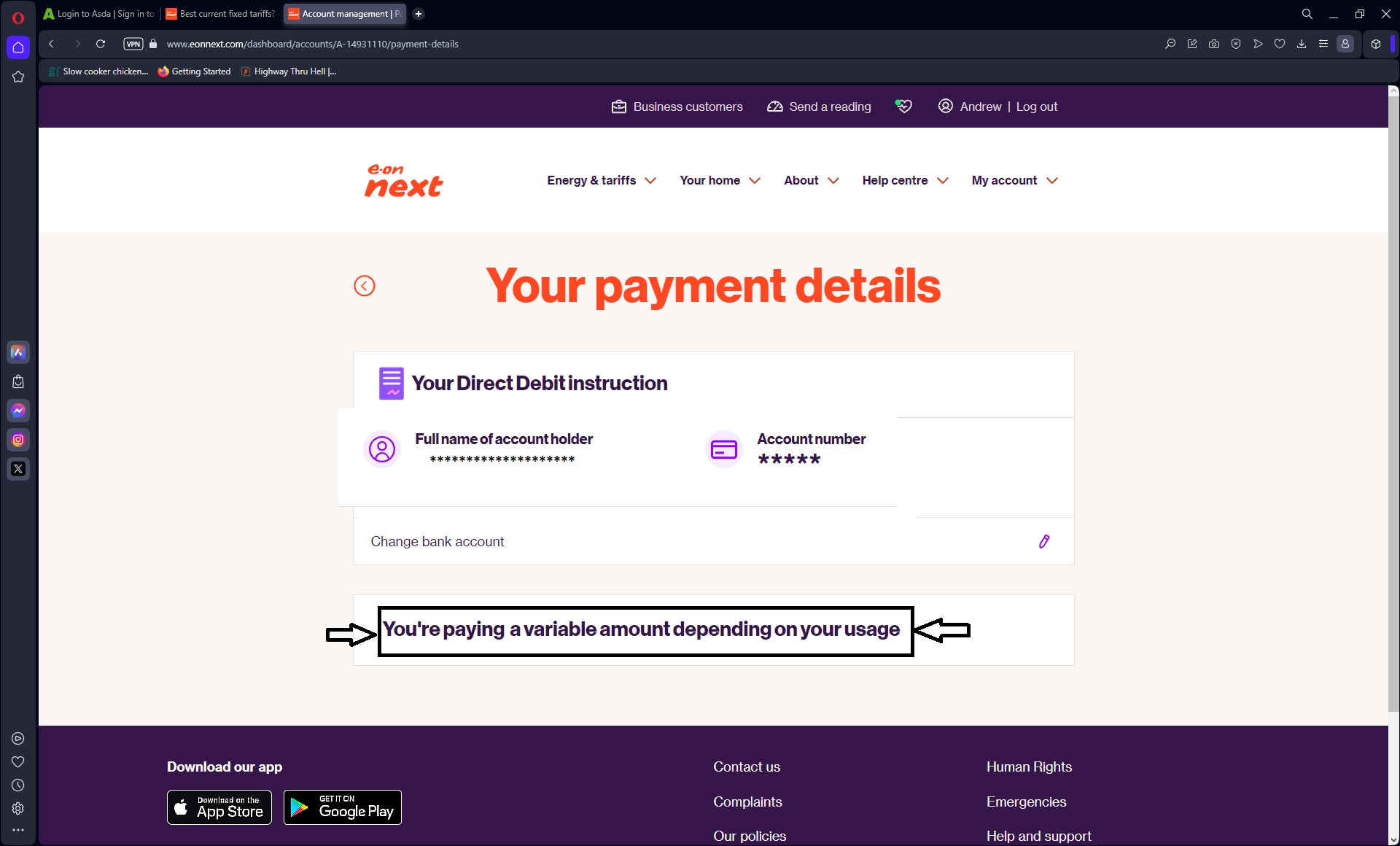Expand the My account dropdown menu
1400x846 pixels.
pyautogui.click(x=1014, y=180)
